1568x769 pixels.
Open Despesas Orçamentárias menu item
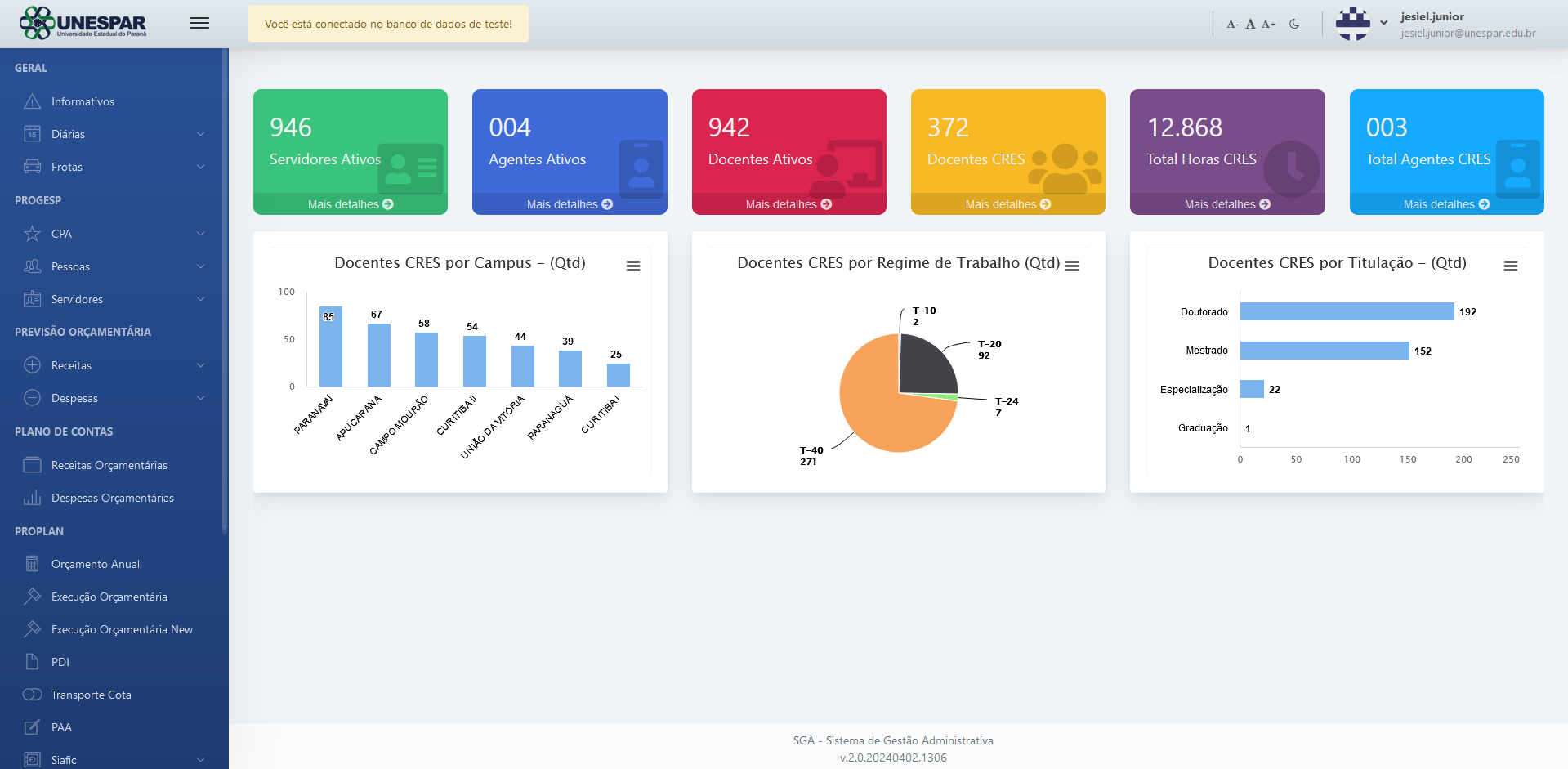coord(113,498)
